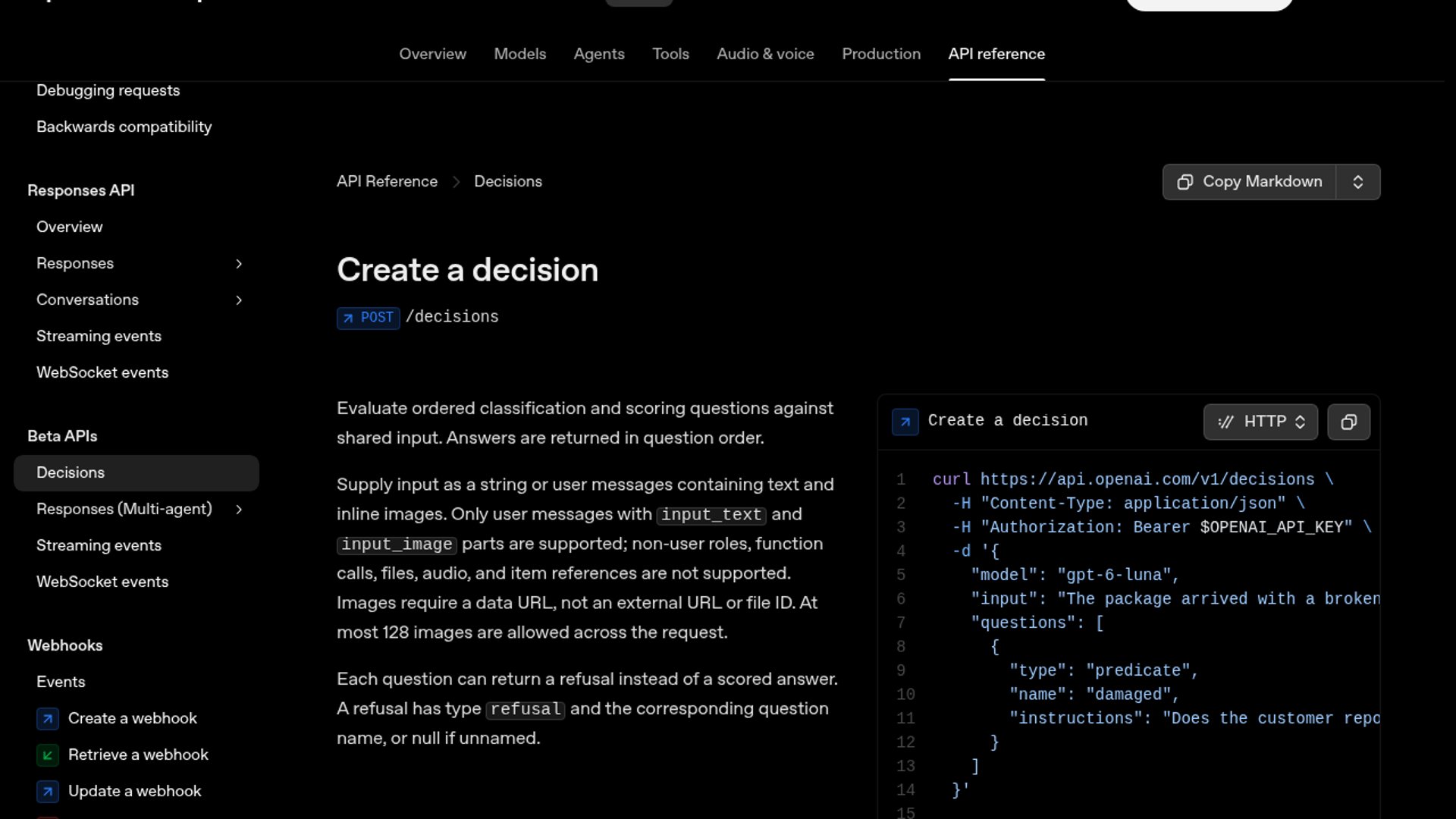Image resolution: width=1456 pixels, height=819 pixels.
Task: Copy the curl code sample
Action: point(1348,422)
